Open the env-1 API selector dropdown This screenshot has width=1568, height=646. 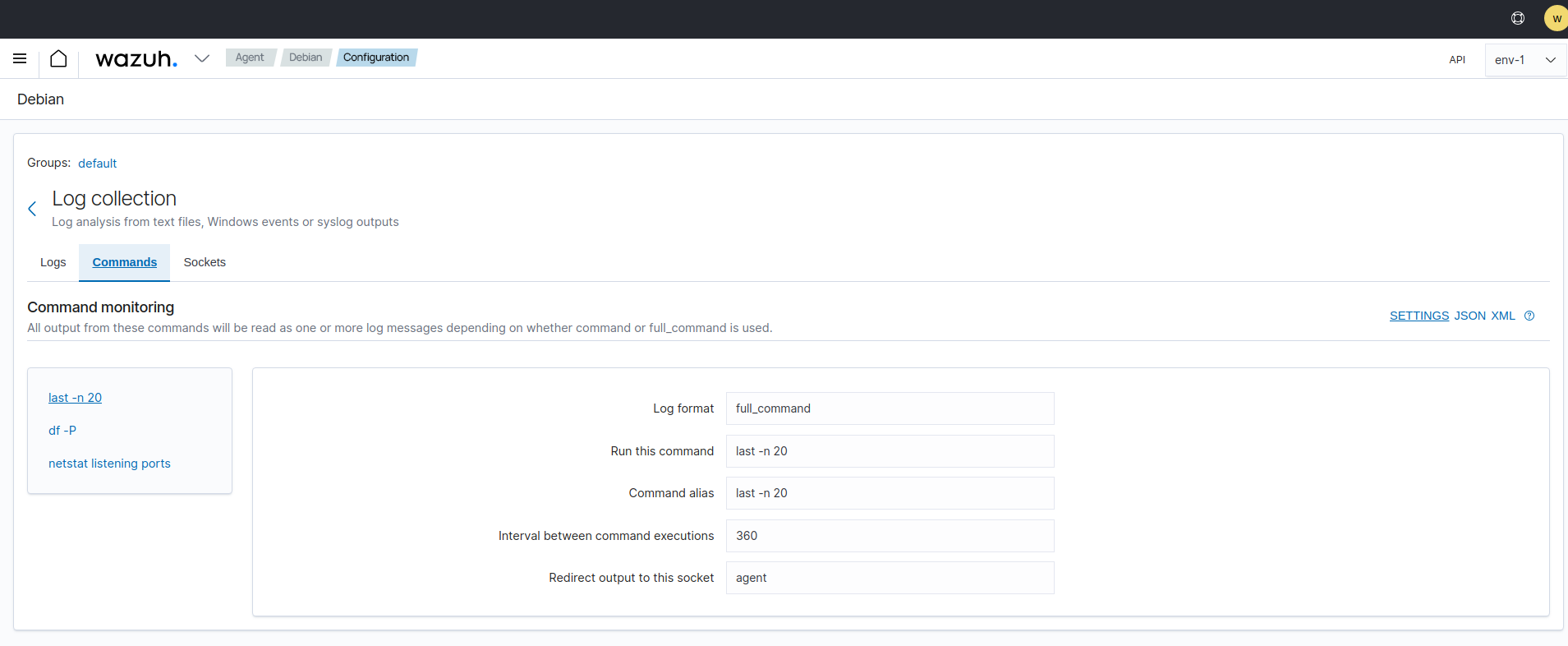(1525, 60)
